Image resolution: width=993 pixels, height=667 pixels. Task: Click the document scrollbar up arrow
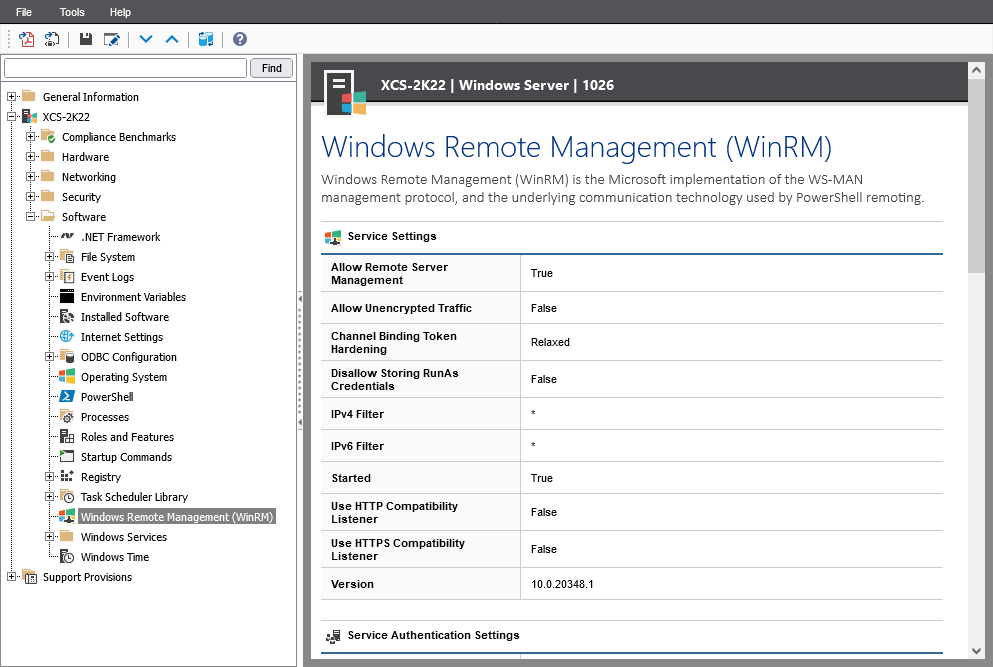click(x=976, y=70)
